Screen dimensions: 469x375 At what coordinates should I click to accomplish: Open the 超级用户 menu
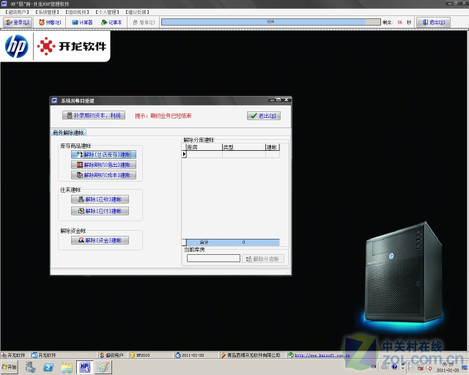point(18,12)
